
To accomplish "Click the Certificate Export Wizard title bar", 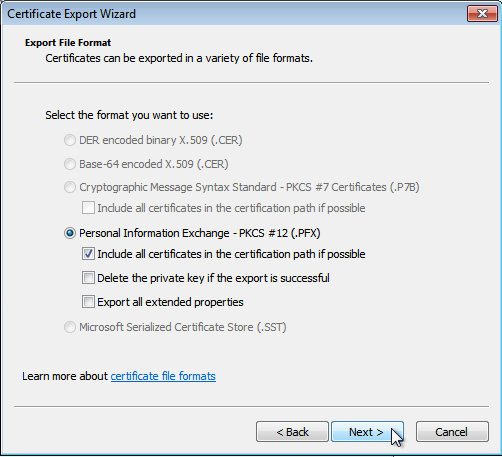I will tap(233, 14).
